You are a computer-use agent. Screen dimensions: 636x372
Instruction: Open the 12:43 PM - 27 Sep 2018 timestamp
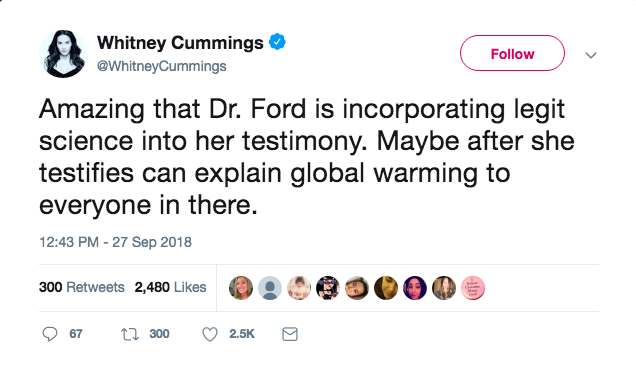[115, 242]
